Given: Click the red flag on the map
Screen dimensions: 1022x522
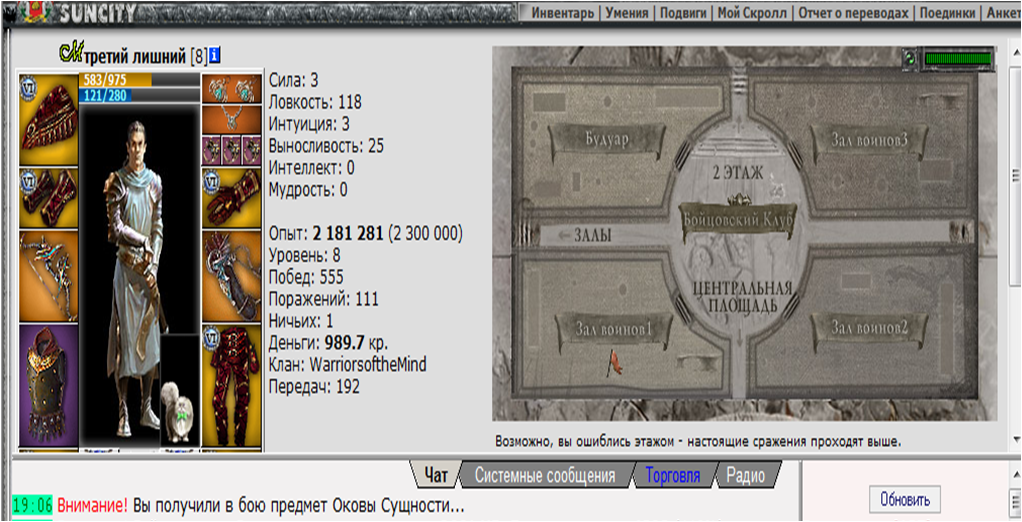Looking at the screenshot, I should click(x=613, y=362).
